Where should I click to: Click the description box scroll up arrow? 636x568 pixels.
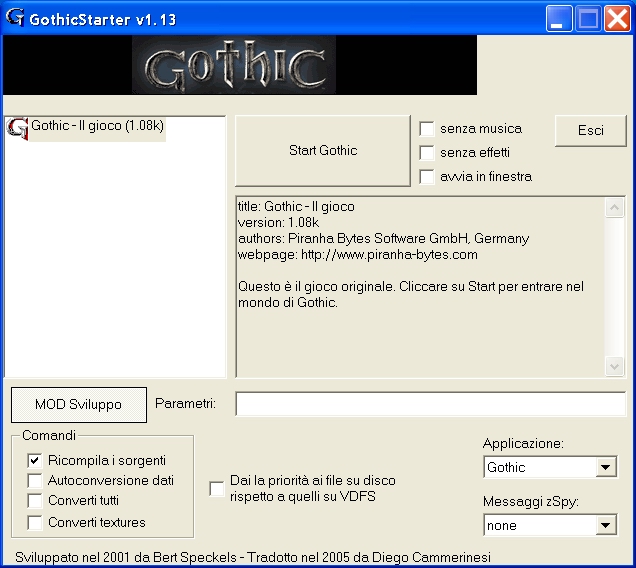[614, 208]
